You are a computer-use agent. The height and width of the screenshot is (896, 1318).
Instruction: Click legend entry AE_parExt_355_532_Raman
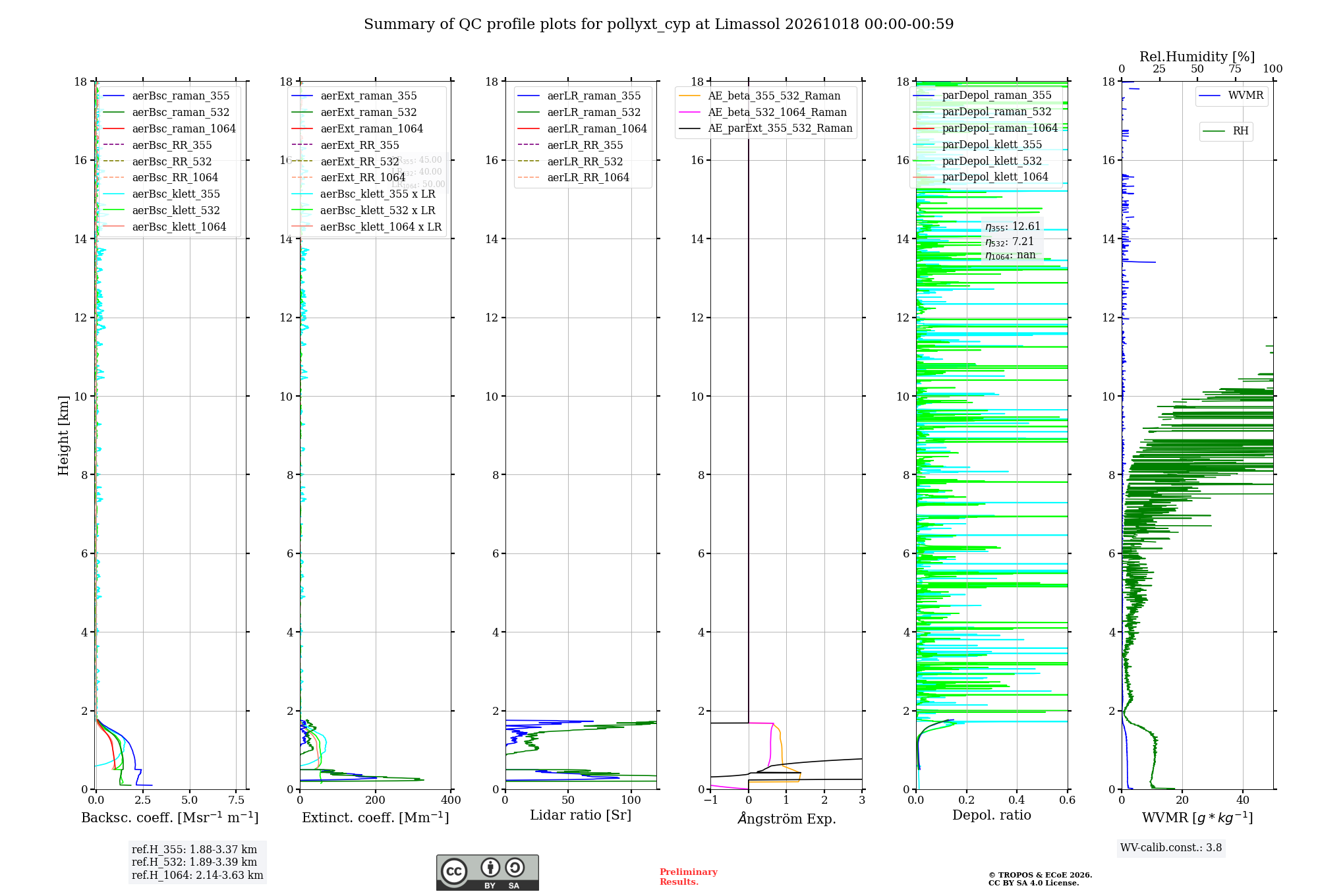pos(766,128)
